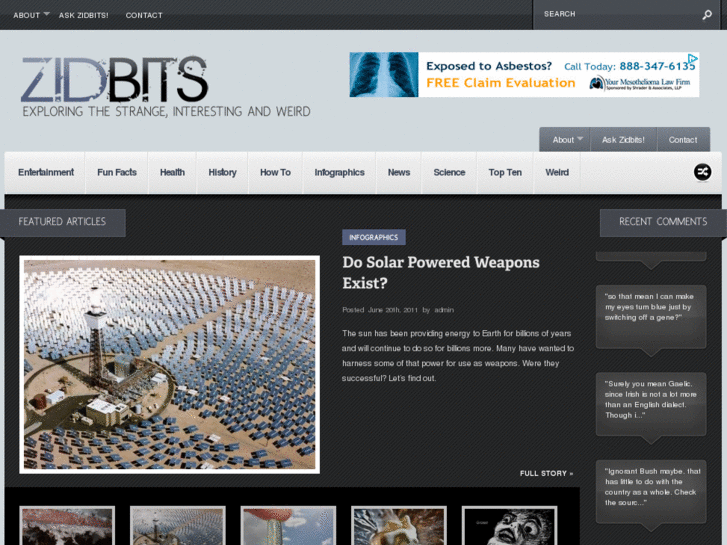Select fourth carousel thumbnail with gold object

pyautogui.click(x=399, y=526)
